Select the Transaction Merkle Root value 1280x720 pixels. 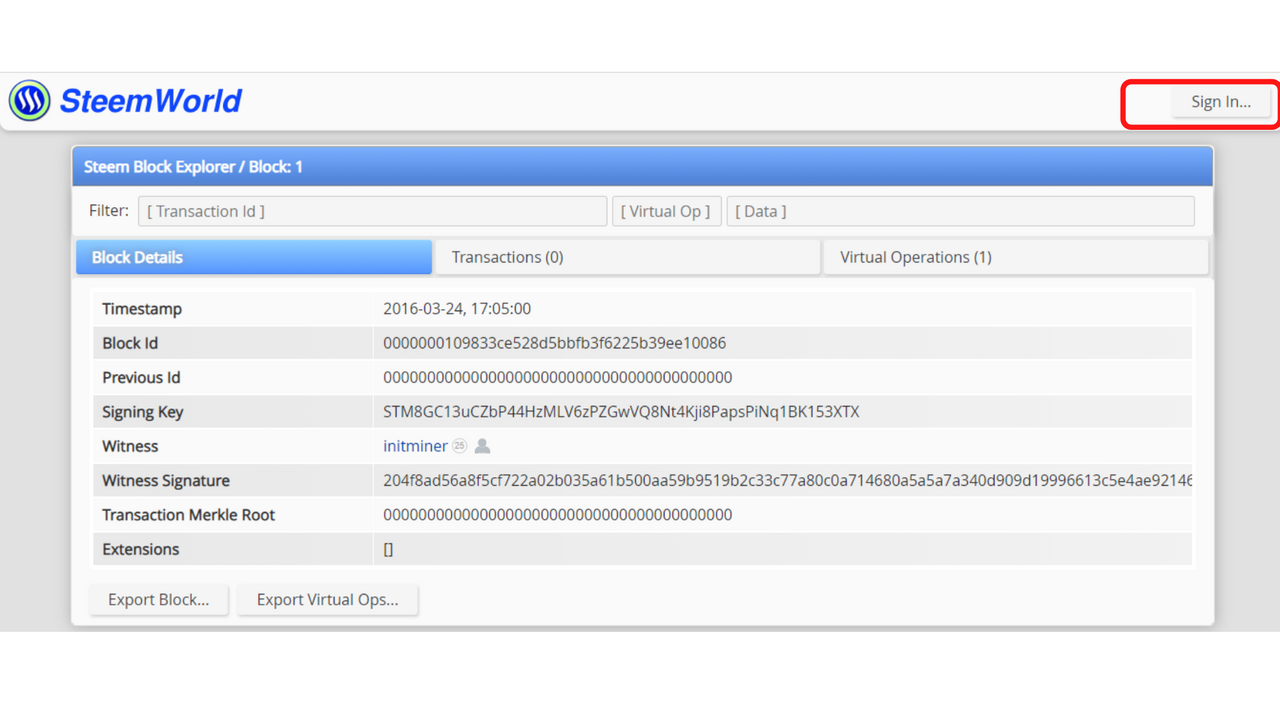pos(557,515)
